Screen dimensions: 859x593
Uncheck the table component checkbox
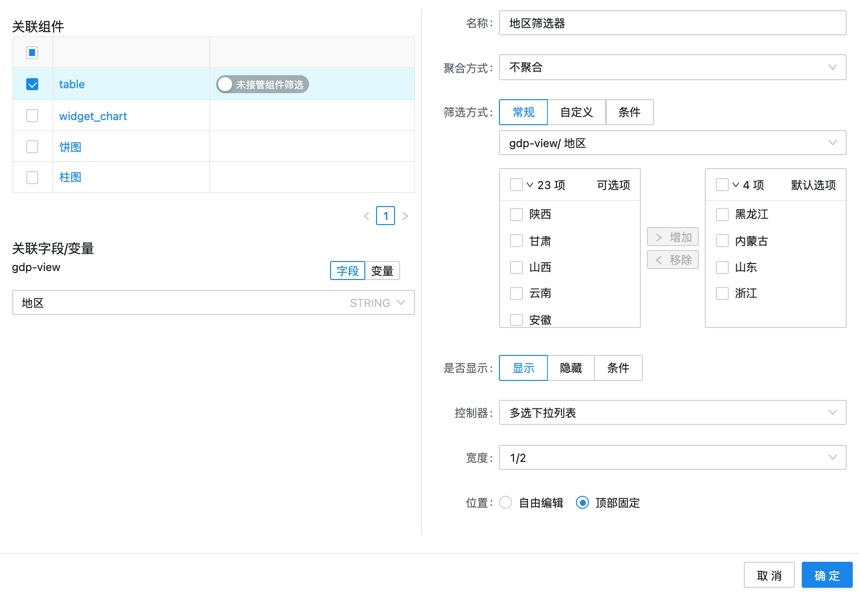[x=31, y=84]
